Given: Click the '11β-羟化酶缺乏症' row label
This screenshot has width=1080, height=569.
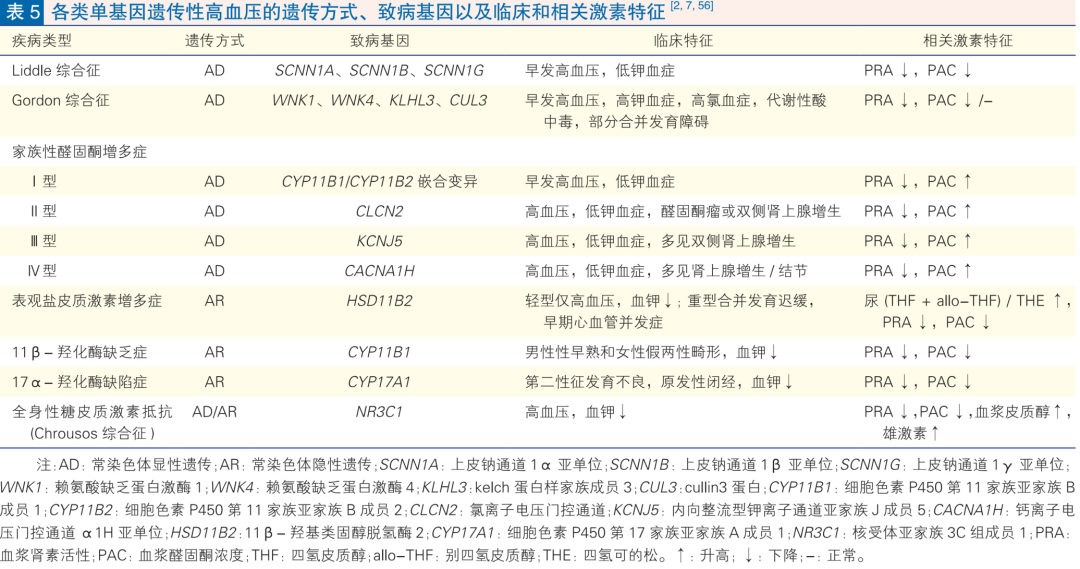Looking at the screenshot, I should [79, 352].
